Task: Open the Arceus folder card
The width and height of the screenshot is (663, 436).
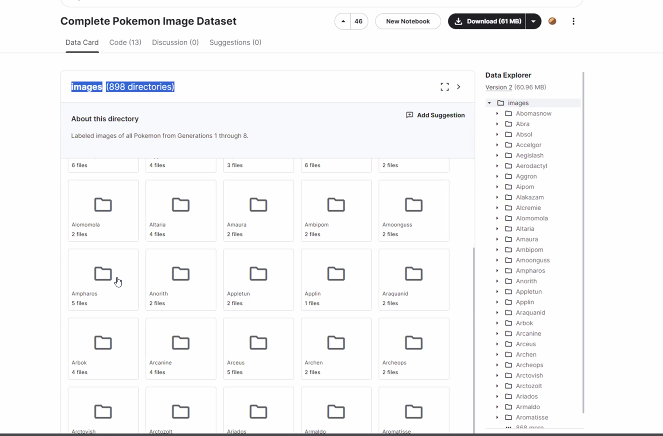Action: (258, 348)
